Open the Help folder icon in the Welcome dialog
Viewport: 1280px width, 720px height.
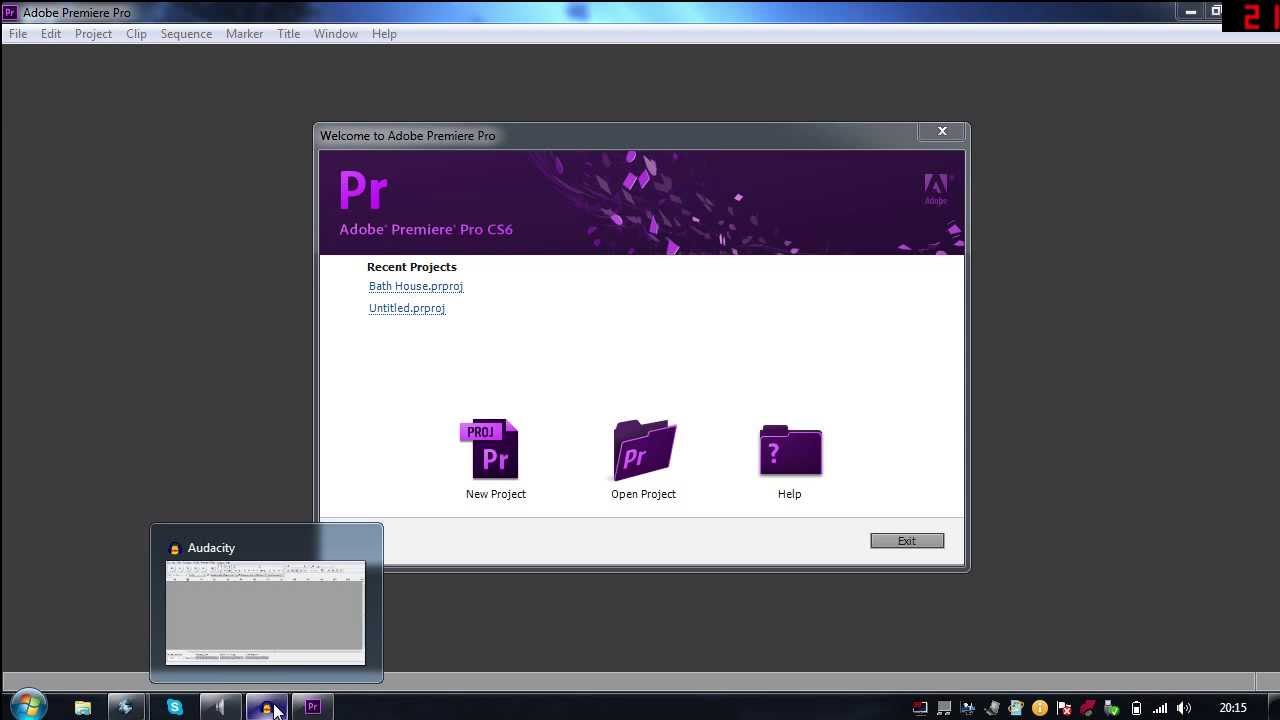(790, 451)
